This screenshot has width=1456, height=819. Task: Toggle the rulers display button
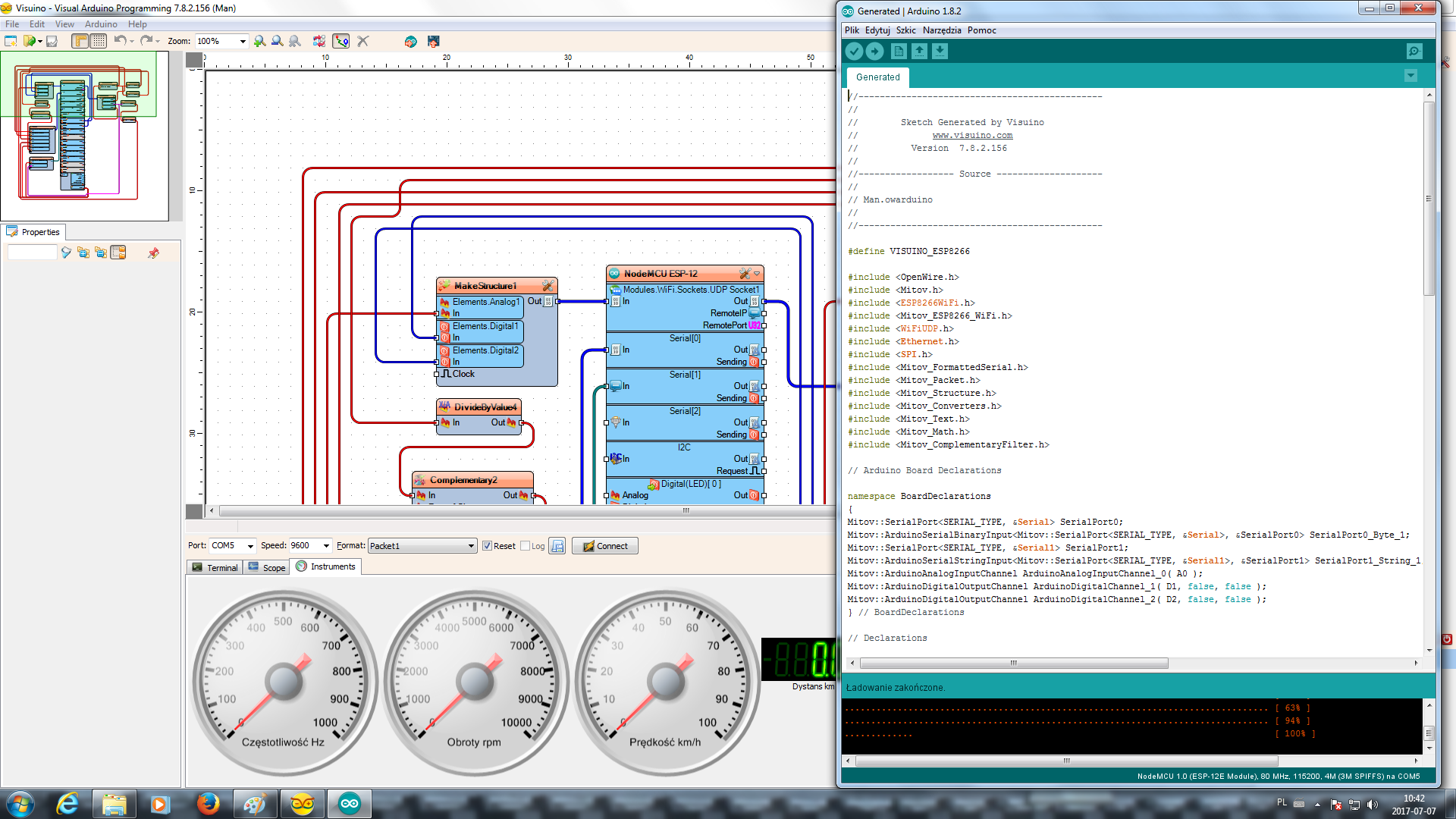click(x=80, y=41)
